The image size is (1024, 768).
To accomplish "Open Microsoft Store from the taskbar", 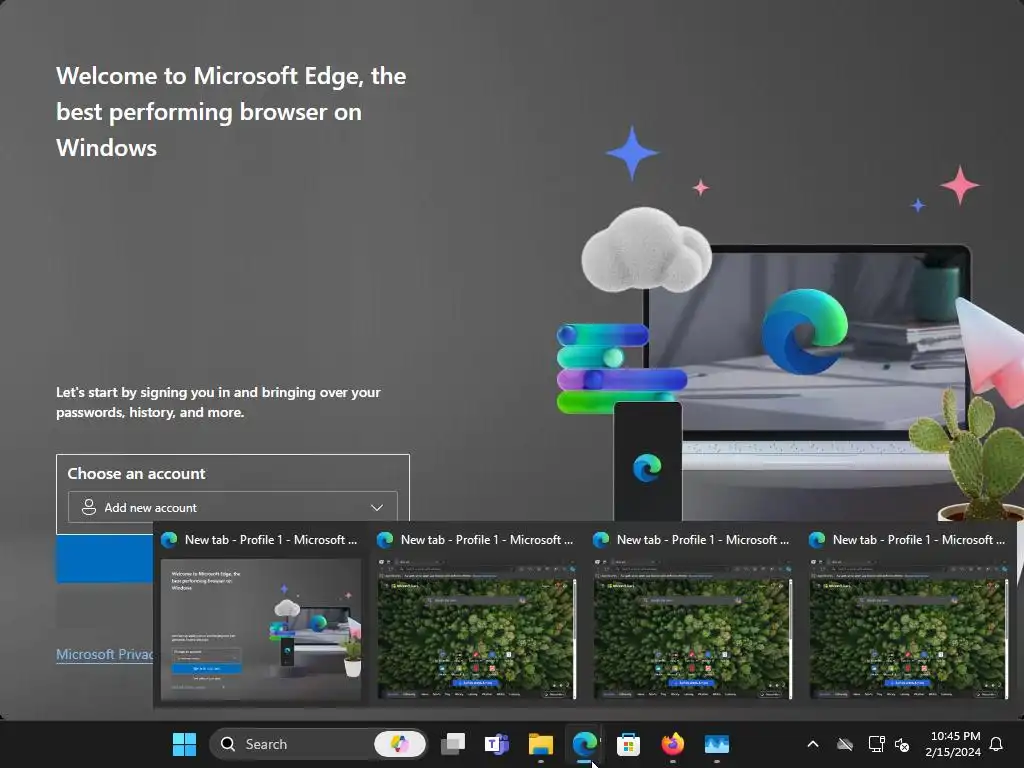I will 628,744.
